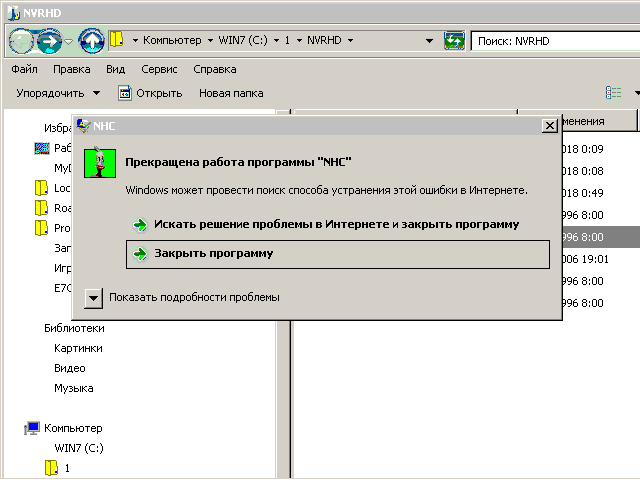The image size is (640, 480).
Task: Open the Сервис menu
Action: [159, 69]
